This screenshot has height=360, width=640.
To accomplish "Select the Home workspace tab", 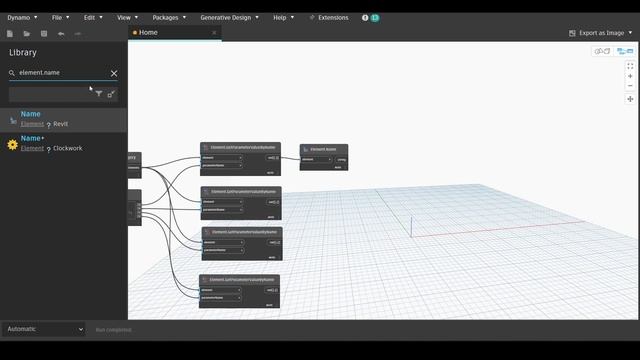I will click(175, 33).
